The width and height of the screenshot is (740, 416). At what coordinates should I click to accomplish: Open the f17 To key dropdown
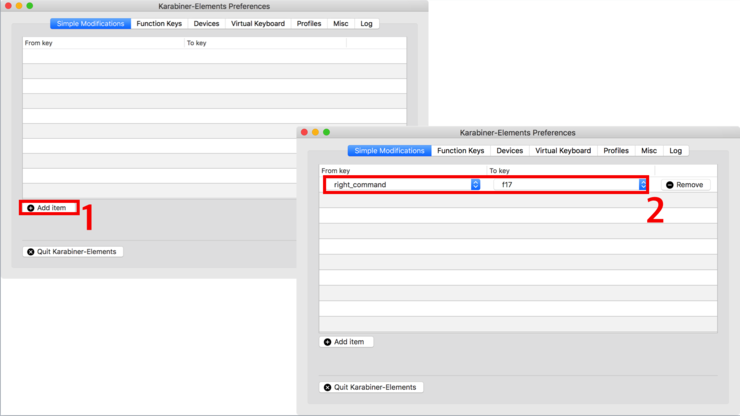[570, 185]
